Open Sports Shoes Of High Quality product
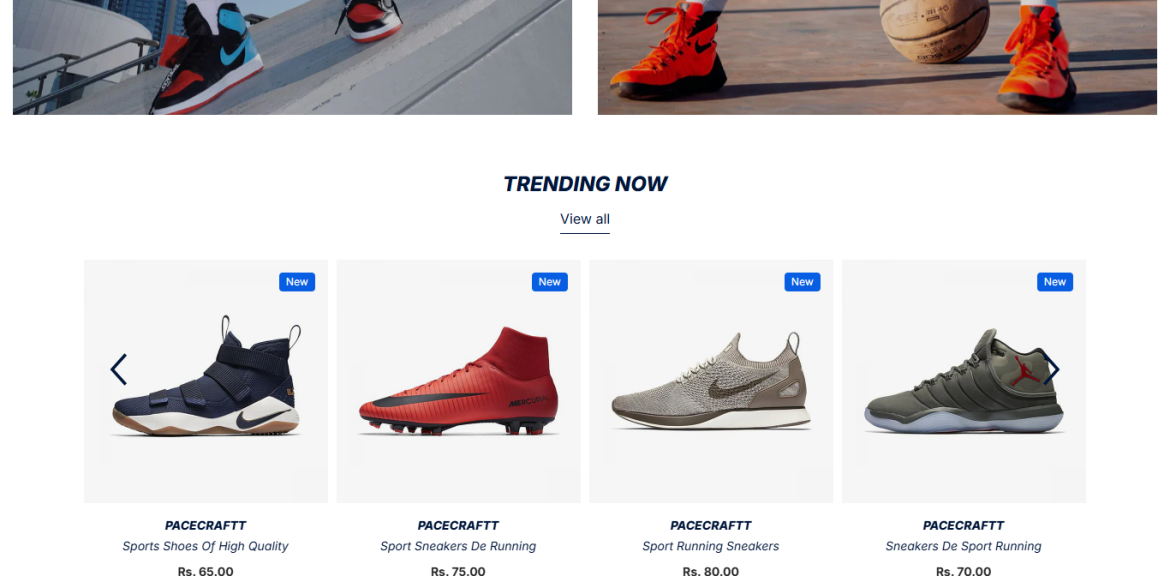This screenshot has width=1170, height=576. (x=205, y=546)
